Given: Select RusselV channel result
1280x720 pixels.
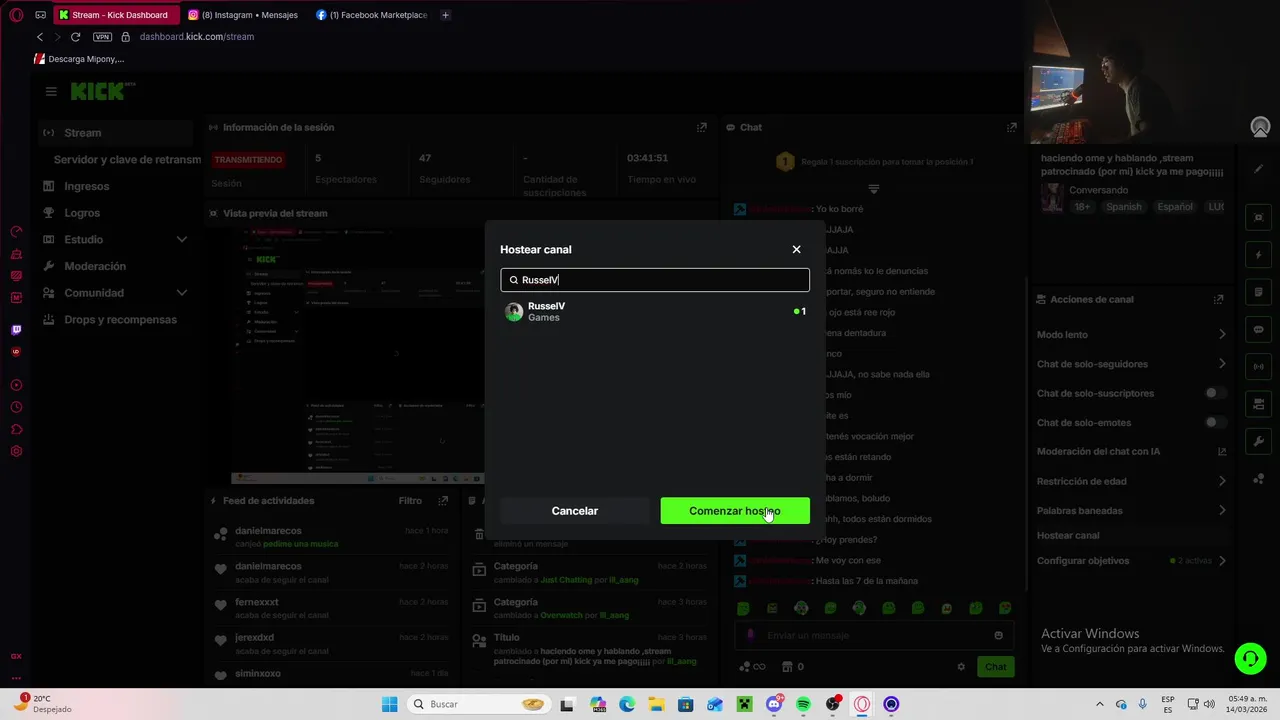Looking at the screenshot, I should pyautogui.click(x=655, y=312).
